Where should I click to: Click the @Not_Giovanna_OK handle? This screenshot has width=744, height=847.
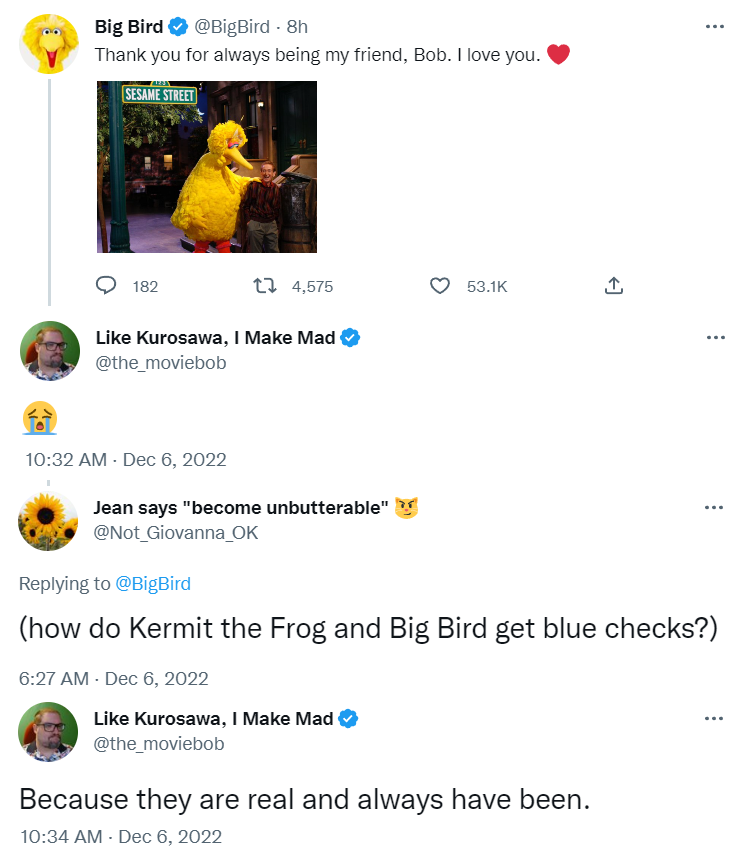176,533
